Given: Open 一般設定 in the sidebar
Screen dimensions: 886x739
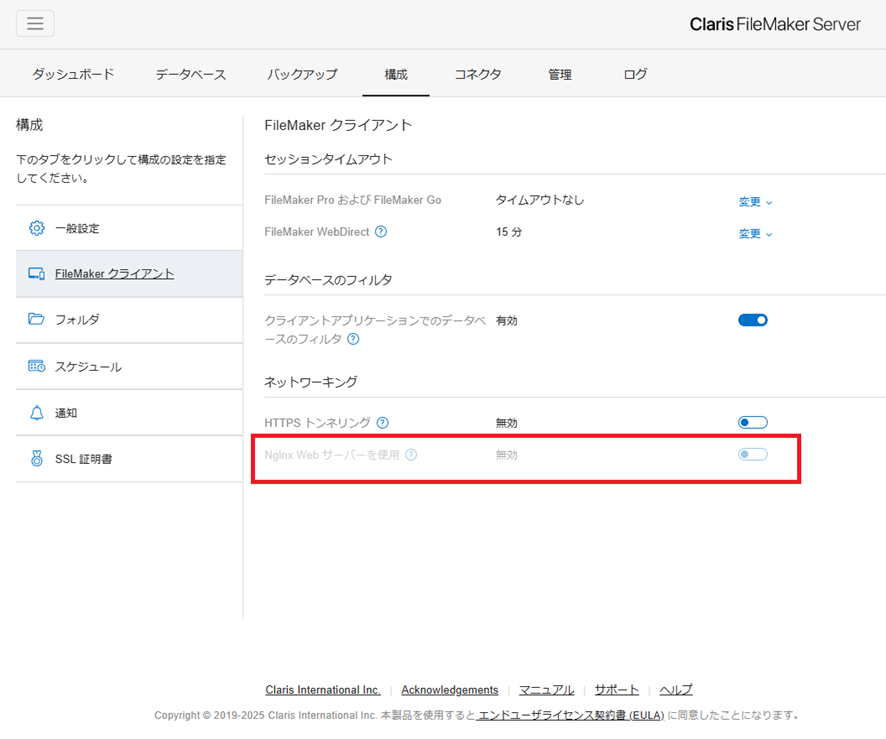Looking at the screenshot, I should pos(129,228).
